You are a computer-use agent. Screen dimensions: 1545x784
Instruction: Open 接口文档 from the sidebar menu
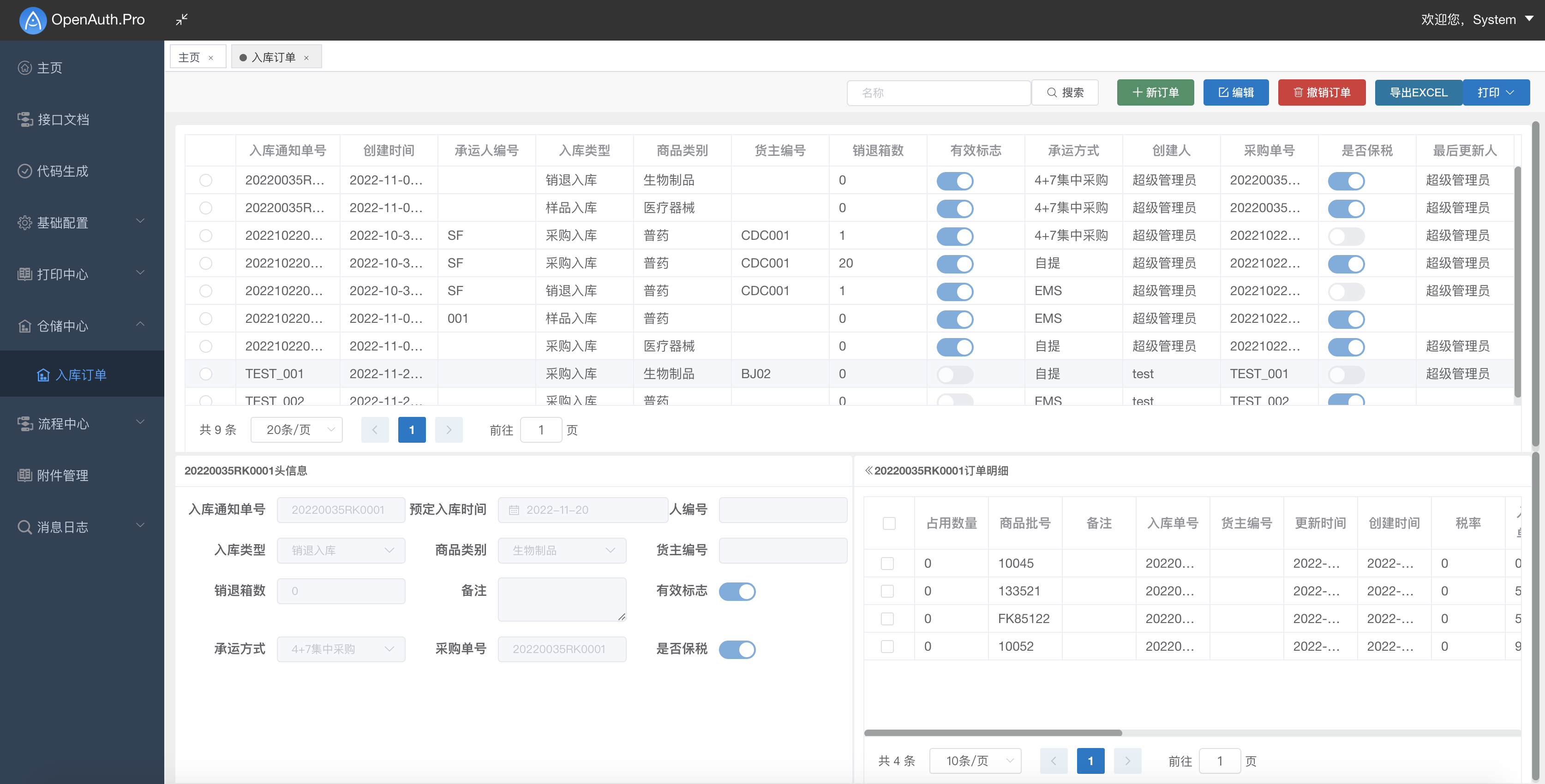pyautogui.click(x=82, y=119)
